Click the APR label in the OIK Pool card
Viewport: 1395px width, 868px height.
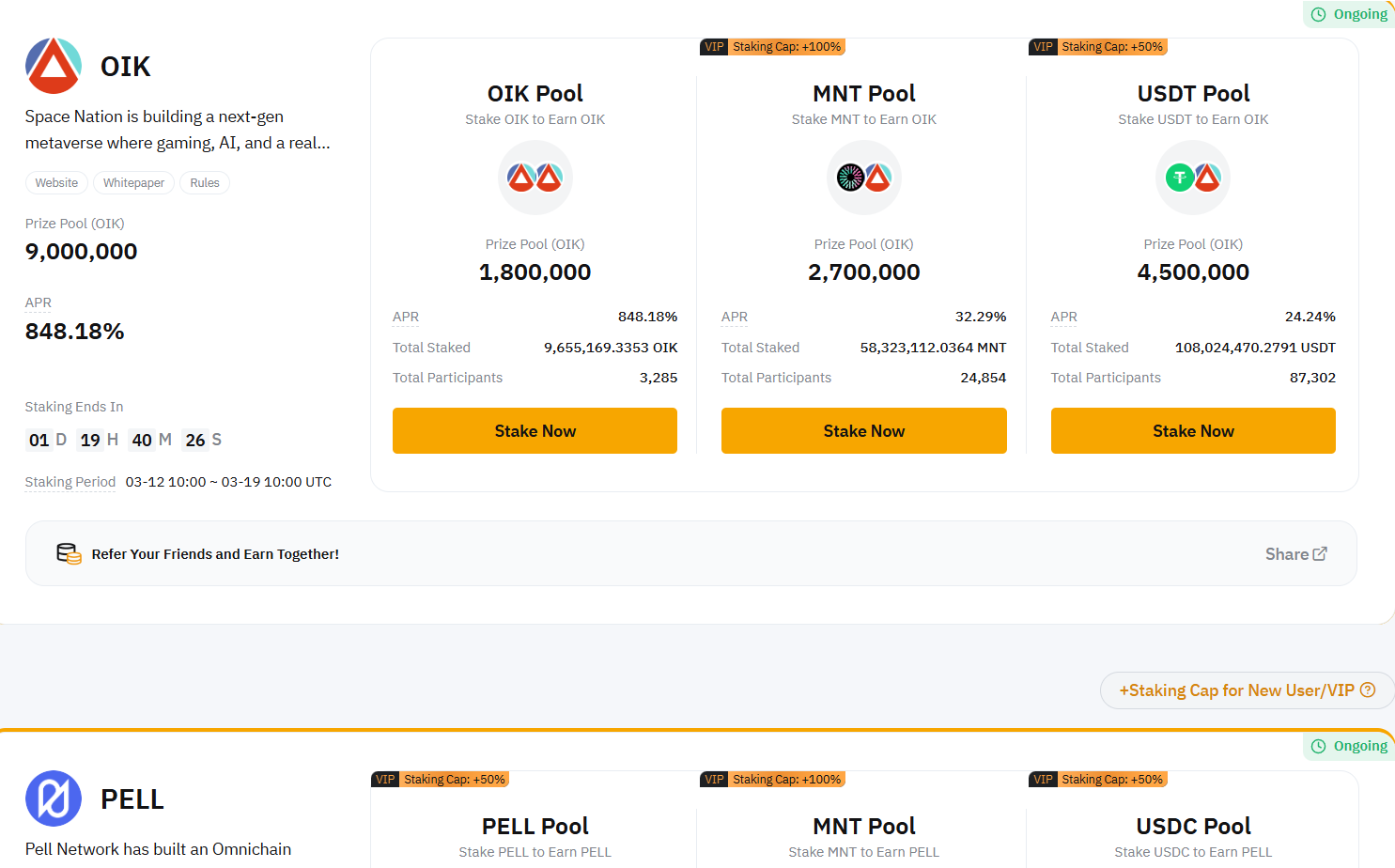[x=406, y=318]
